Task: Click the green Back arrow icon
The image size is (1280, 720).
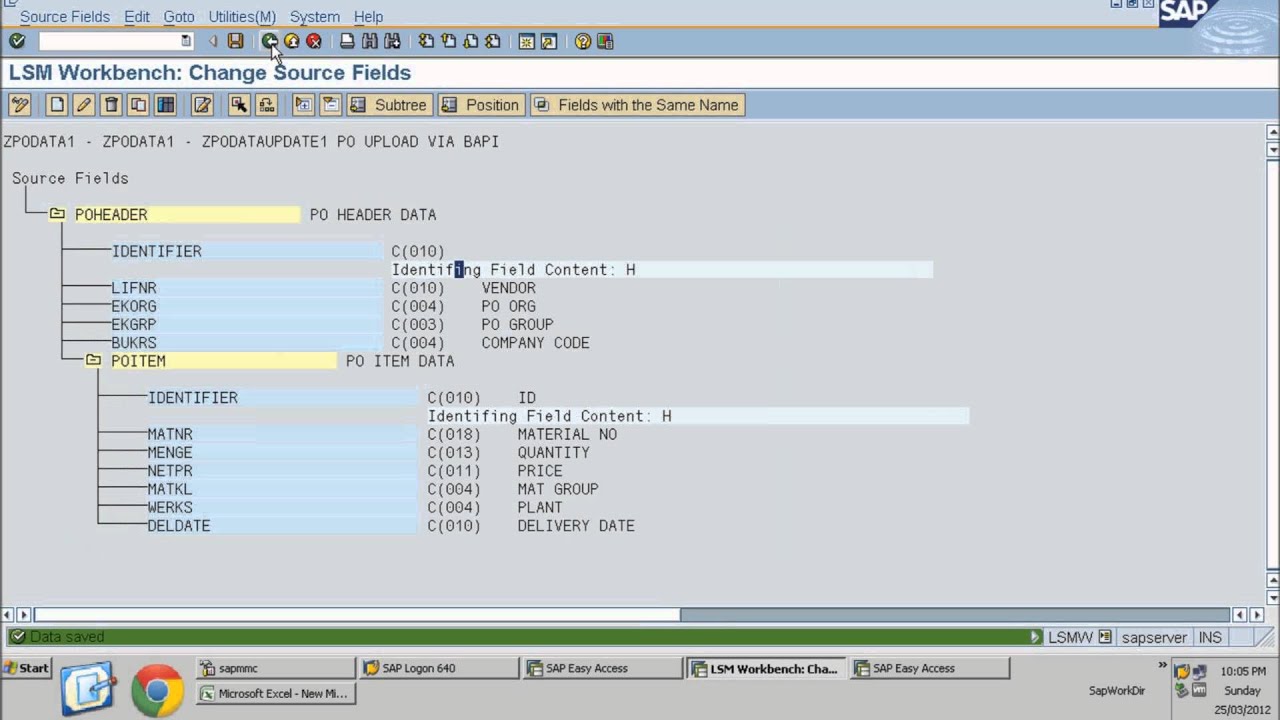Action: pos(270,41)
